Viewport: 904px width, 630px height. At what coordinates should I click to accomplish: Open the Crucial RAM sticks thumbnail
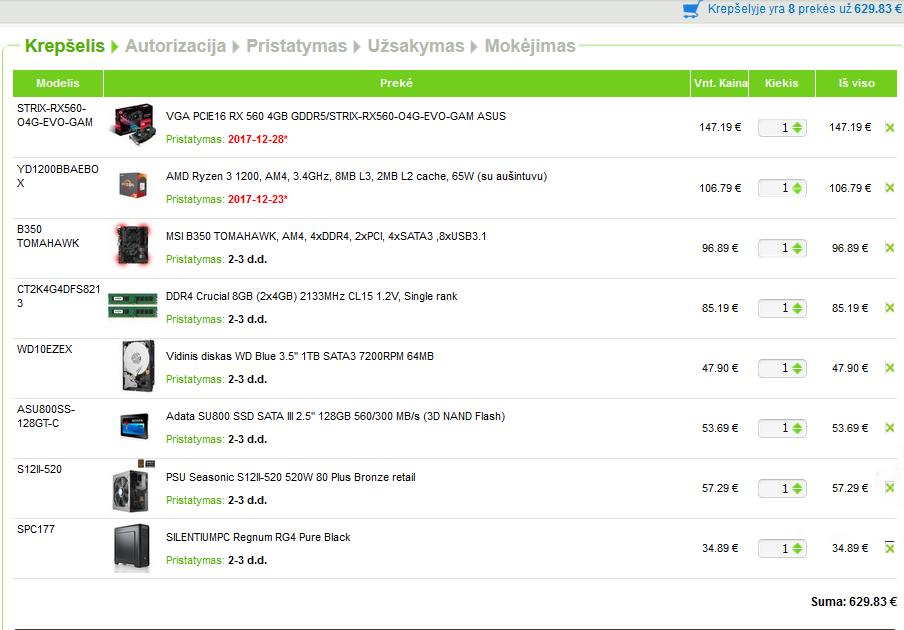(133, 305)
